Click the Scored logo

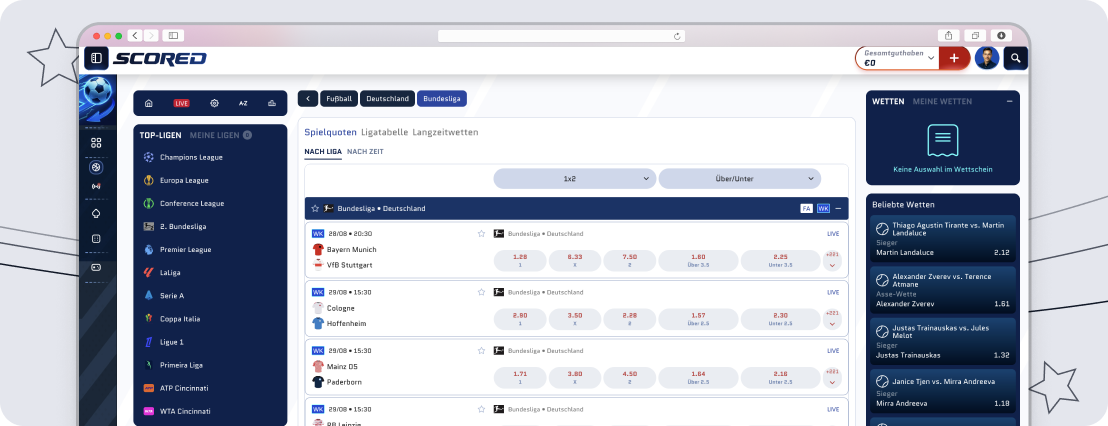point(160,58)
